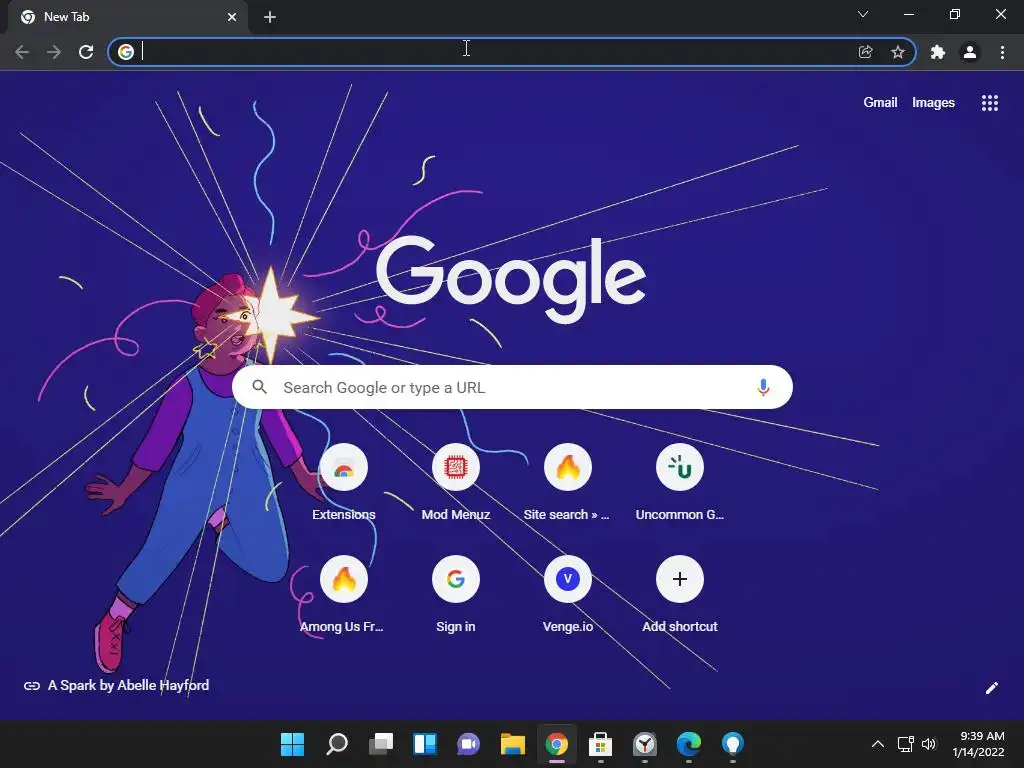Image resolution: width=1024 pixels, height=768 pixels.
Task: Open the Gmail link
Action: [x=880, y=103]
